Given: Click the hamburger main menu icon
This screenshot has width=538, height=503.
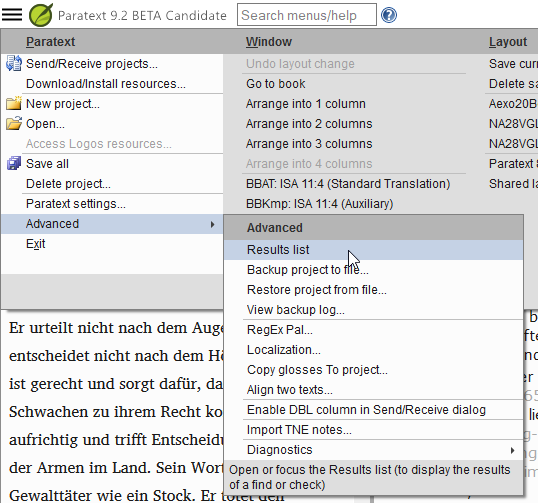Looking at the screenshot, I should 12,15.
